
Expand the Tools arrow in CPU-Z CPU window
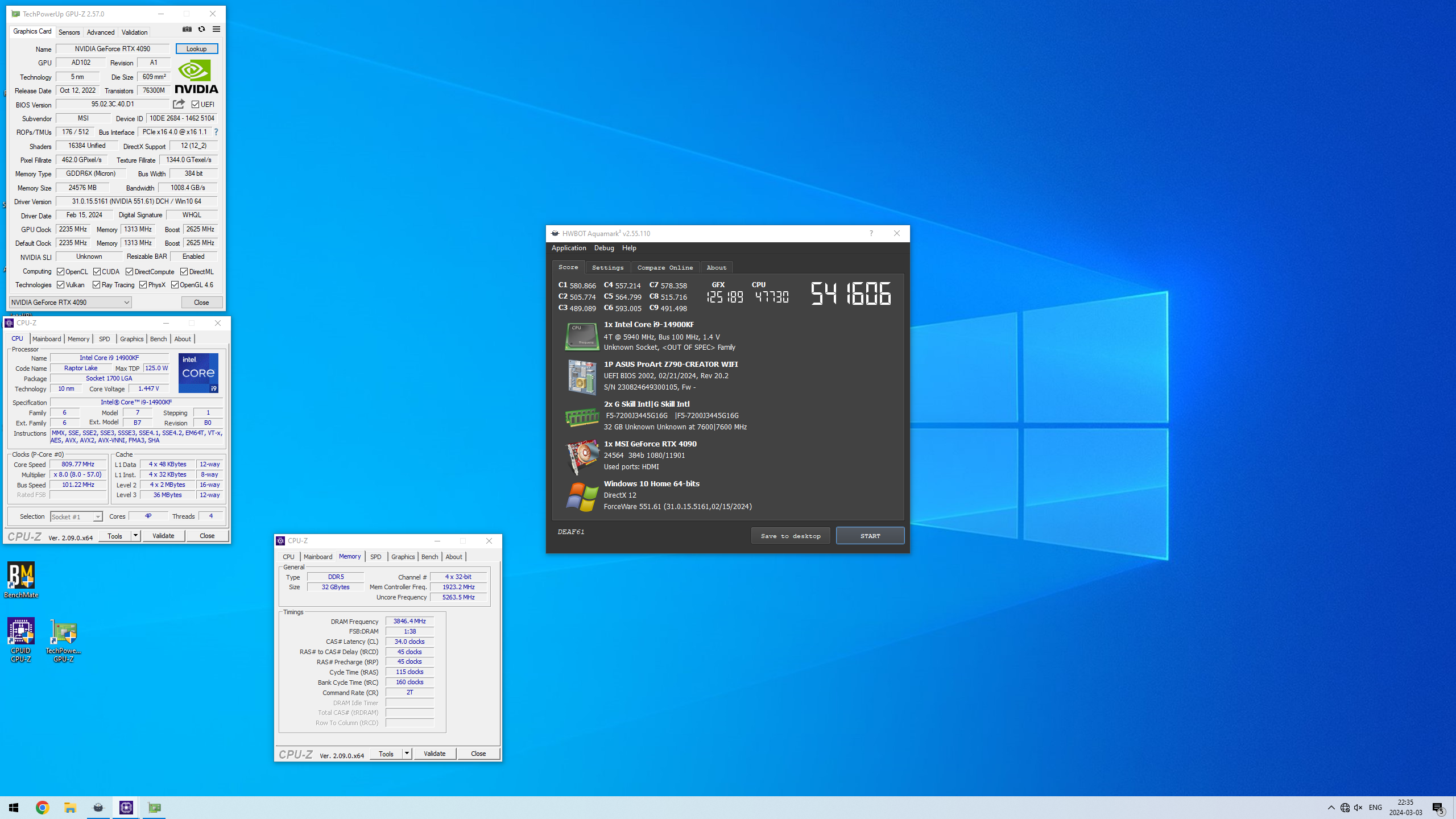tap(135, 536)
